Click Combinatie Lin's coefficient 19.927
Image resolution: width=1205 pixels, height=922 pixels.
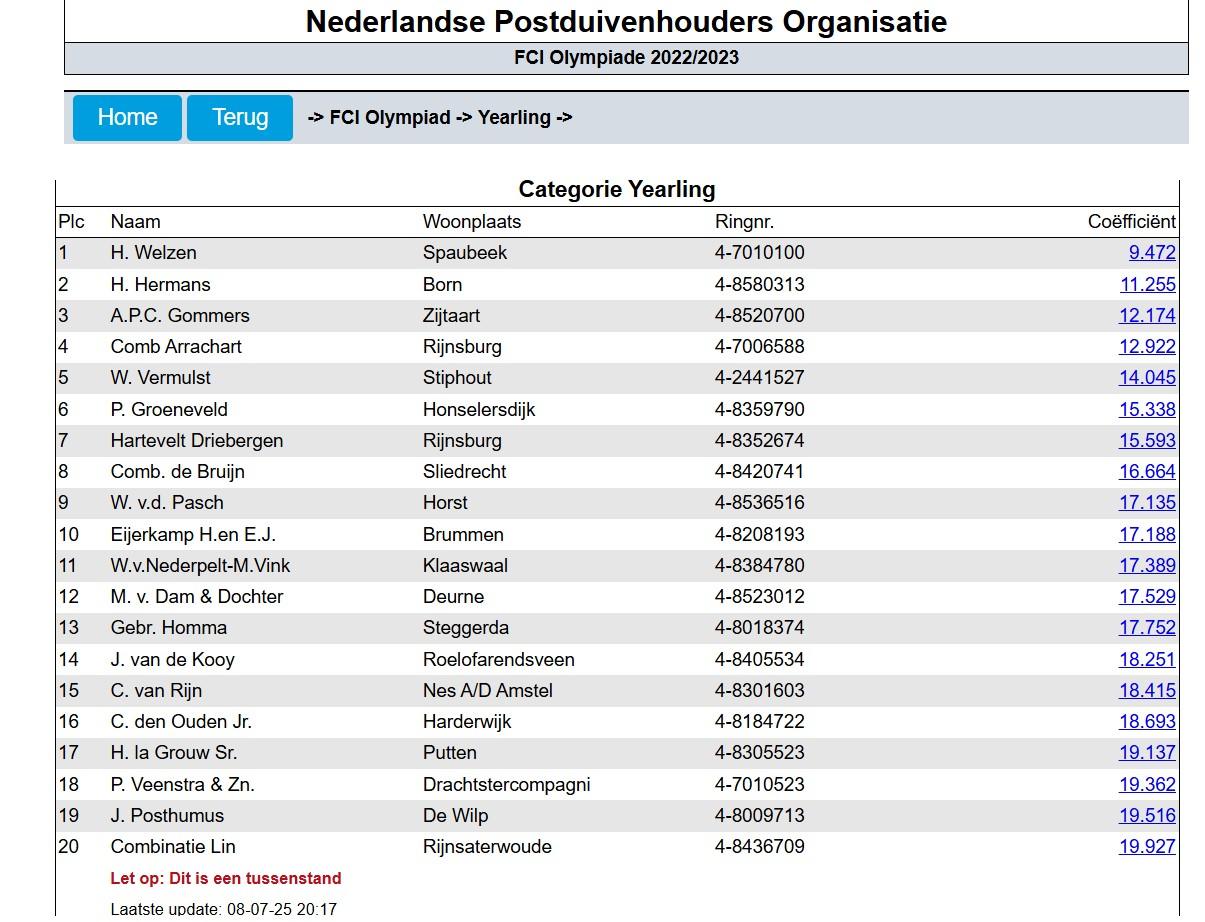tap(1147, 846)
